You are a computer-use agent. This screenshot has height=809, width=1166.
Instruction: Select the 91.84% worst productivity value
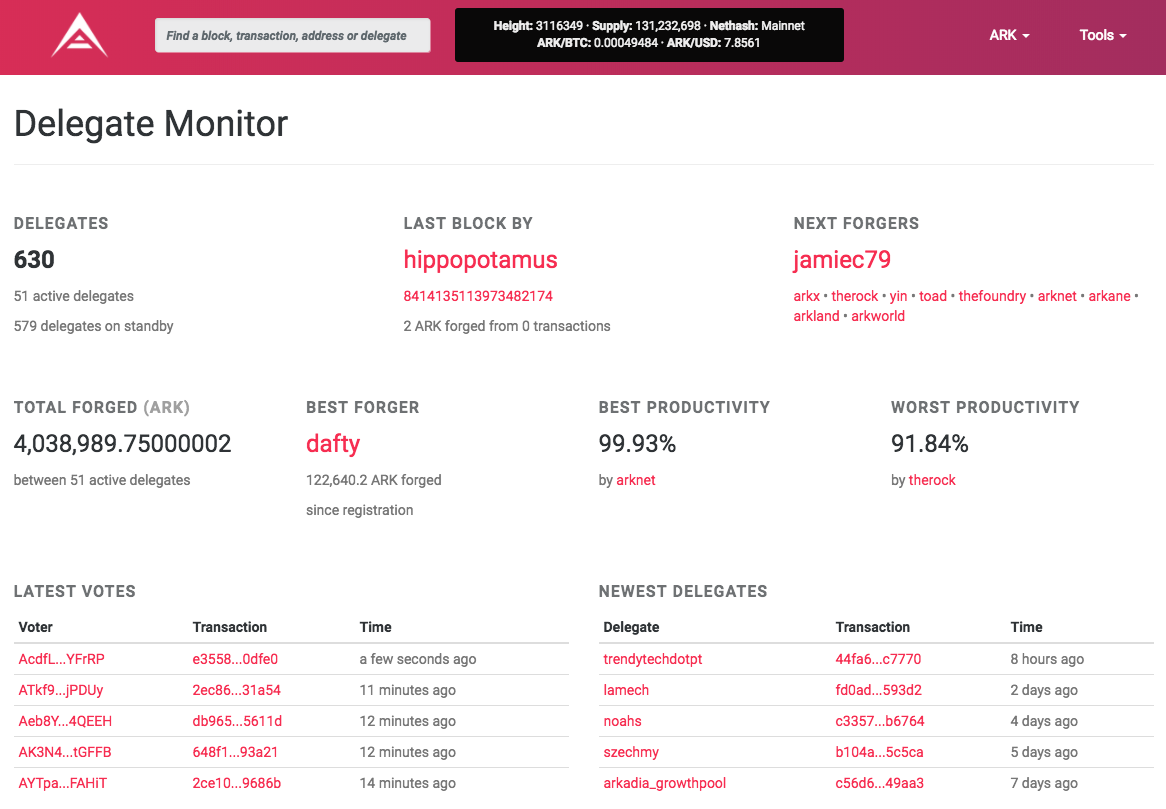pyautogui.click(x=930, y=444)
